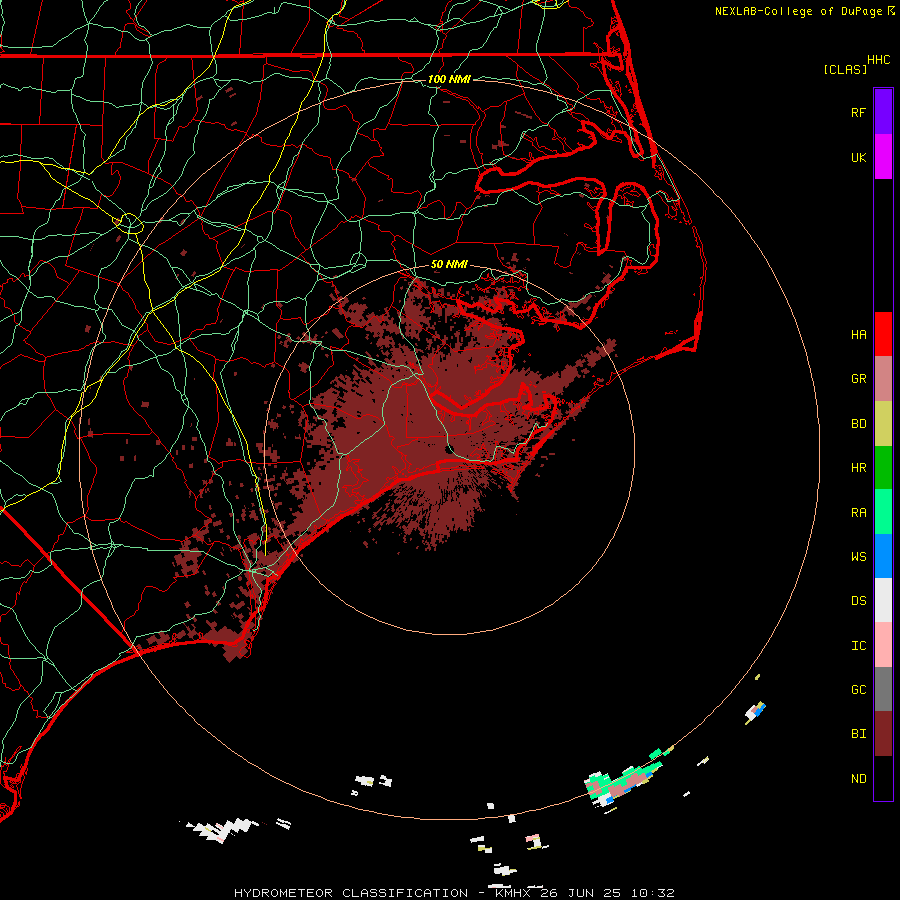Click the NEXLAB-College of DuPage credit text
Screen dimensions: 900x900
(799, 11)
